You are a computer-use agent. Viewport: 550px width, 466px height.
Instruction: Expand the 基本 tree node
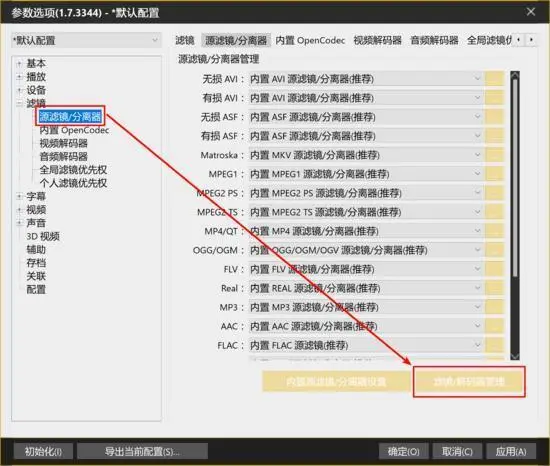point(19,64)
